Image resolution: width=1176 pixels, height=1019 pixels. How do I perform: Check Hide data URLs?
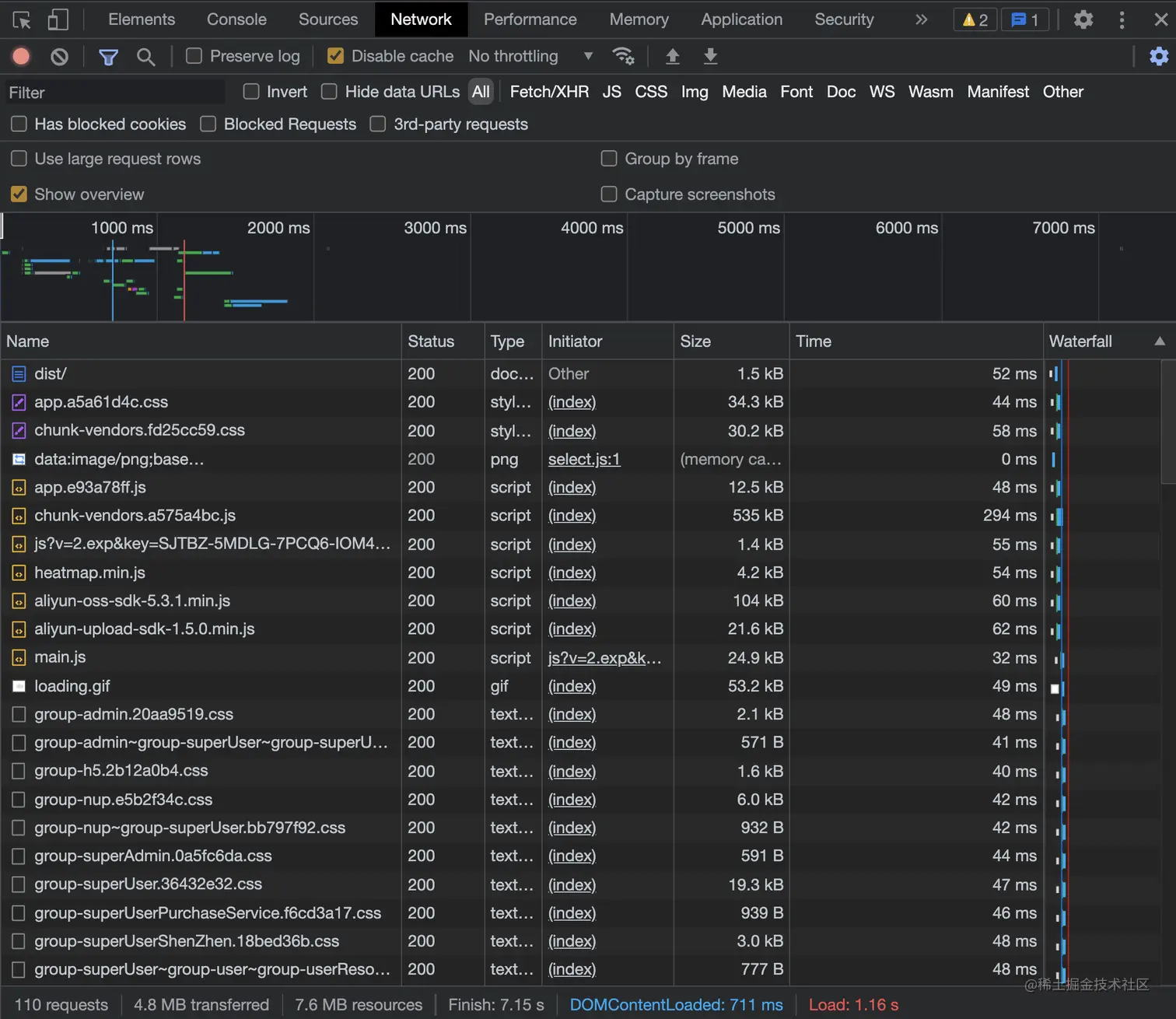pos(330,92)
